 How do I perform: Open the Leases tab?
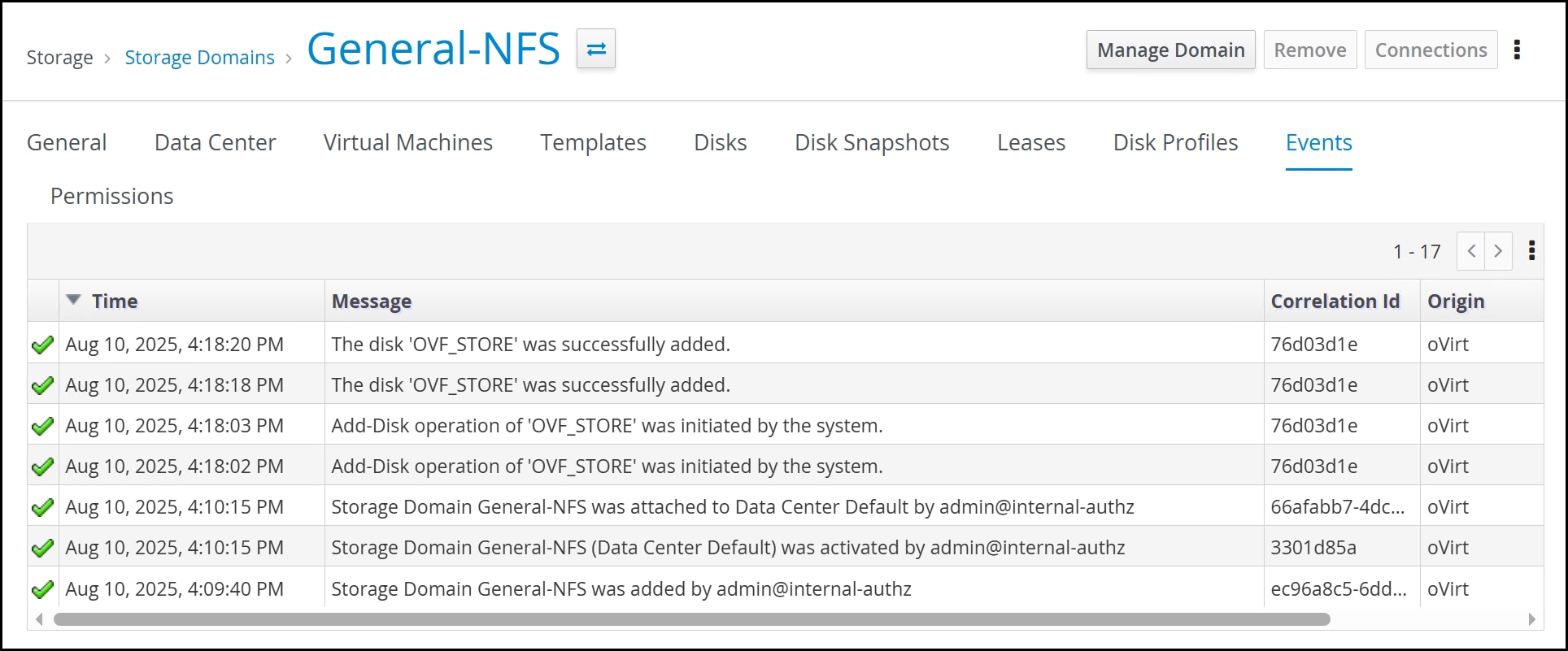click(1031, 143)
